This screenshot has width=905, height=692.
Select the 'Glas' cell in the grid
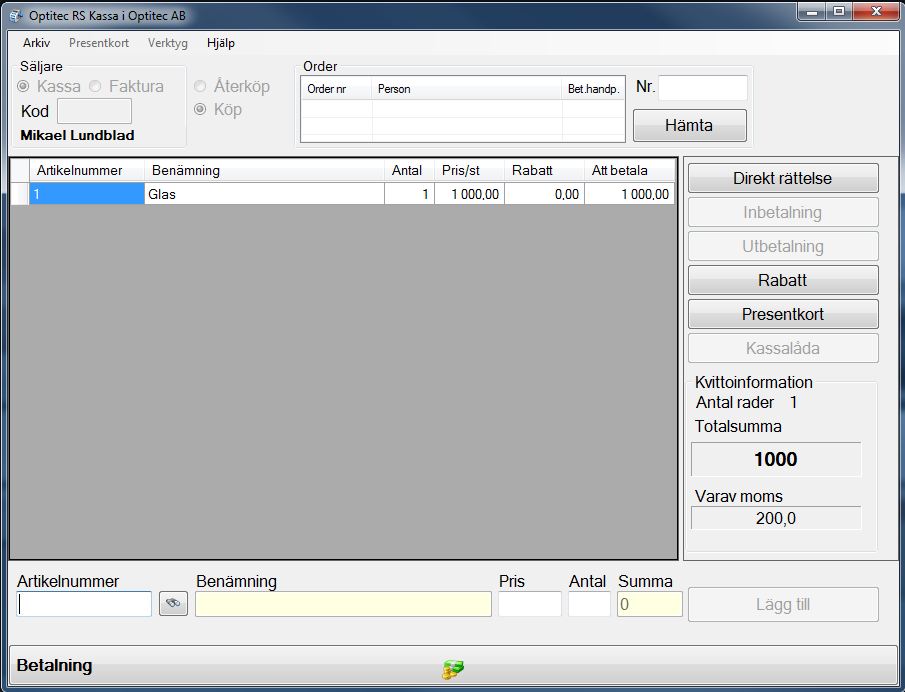coord(264,194)
